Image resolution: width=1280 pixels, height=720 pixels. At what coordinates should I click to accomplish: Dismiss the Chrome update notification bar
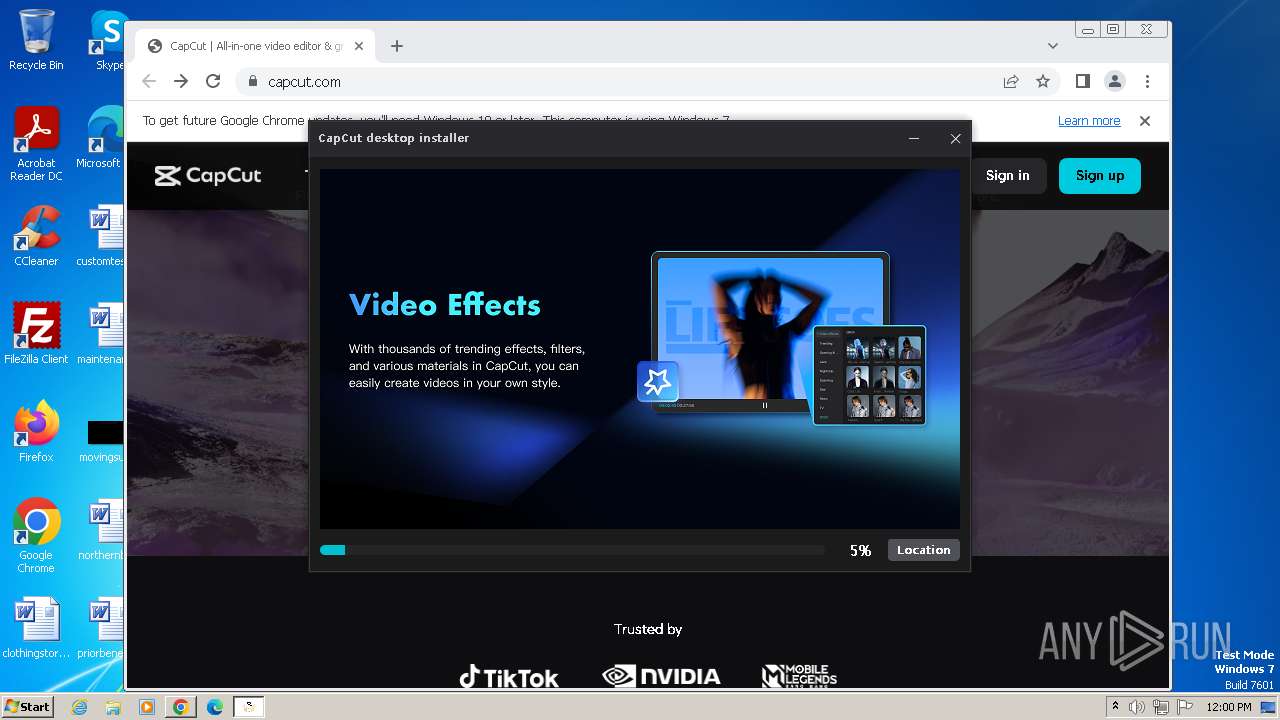coord(1145,121)
